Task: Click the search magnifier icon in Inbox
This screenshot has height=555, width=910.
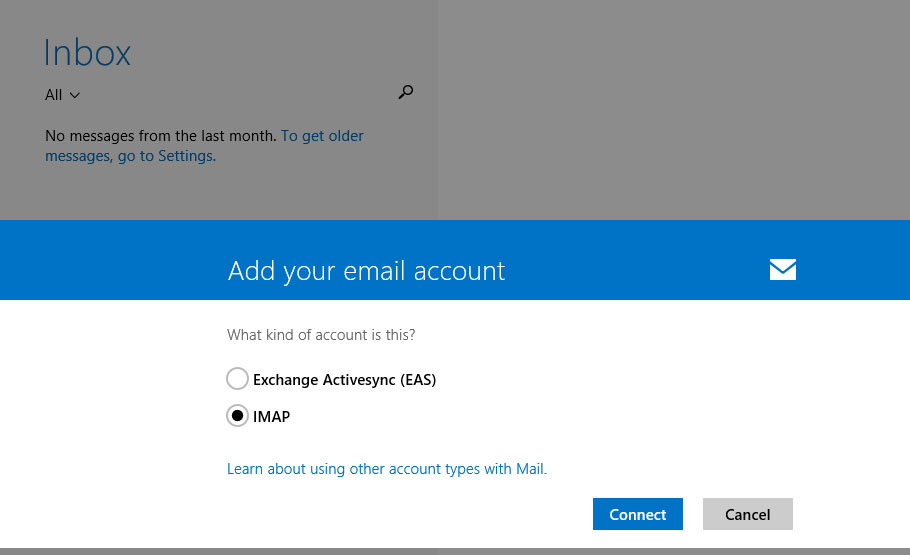Action: [405, 92]
